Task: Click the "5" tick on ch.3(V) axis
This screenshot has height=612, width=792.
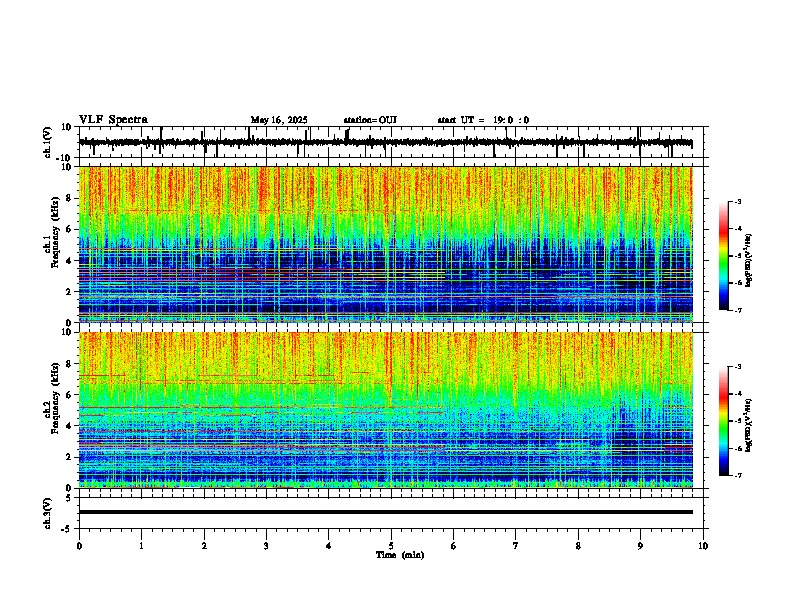Action: [x=69, y=498]
